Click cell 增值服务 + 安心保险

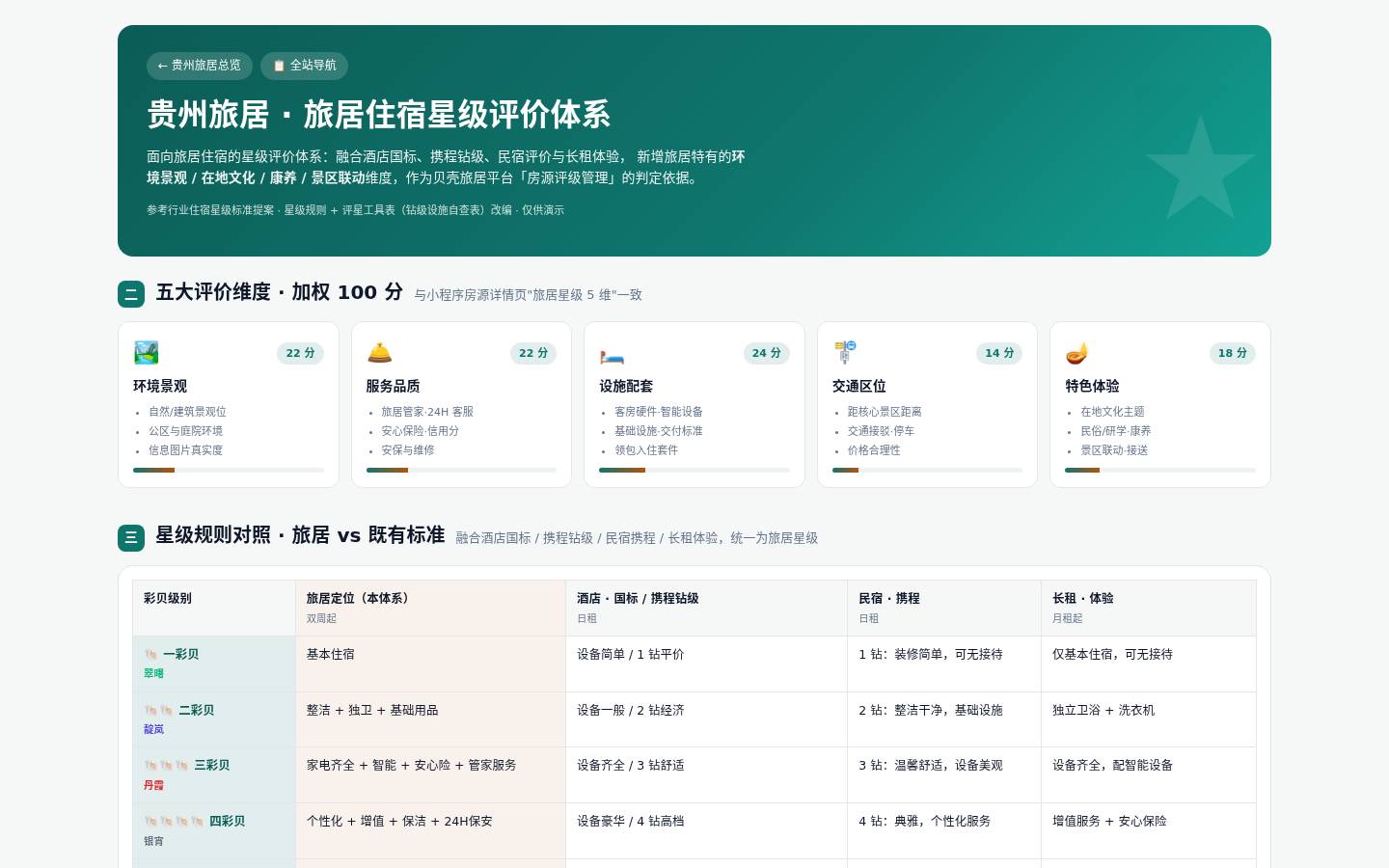click(x=1149, y=830)
